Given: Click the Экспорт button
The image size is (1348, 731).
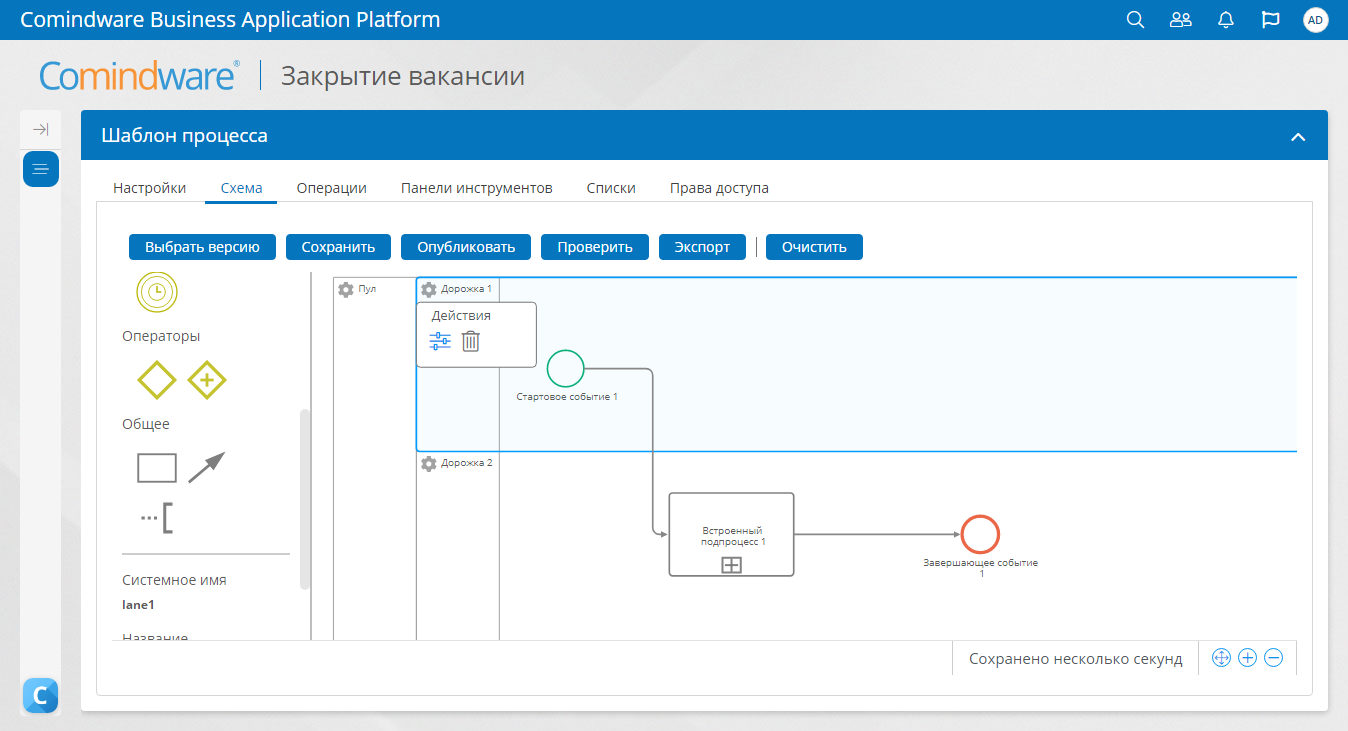Looking at the screenshot, I should pyautogui.click(x=702, y=247).
